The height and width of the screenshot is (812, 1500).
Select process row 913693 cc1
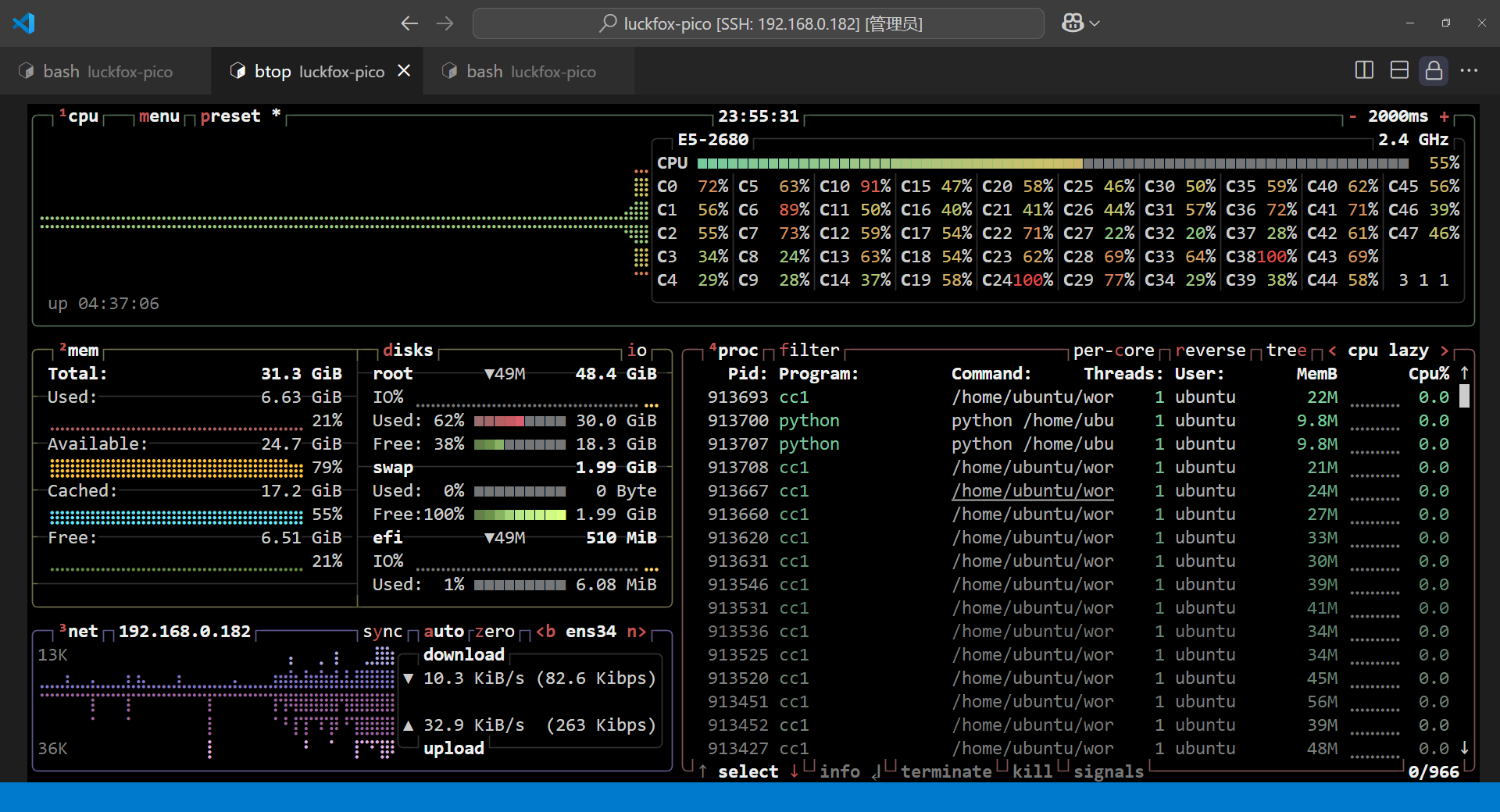click(1078, 397)
